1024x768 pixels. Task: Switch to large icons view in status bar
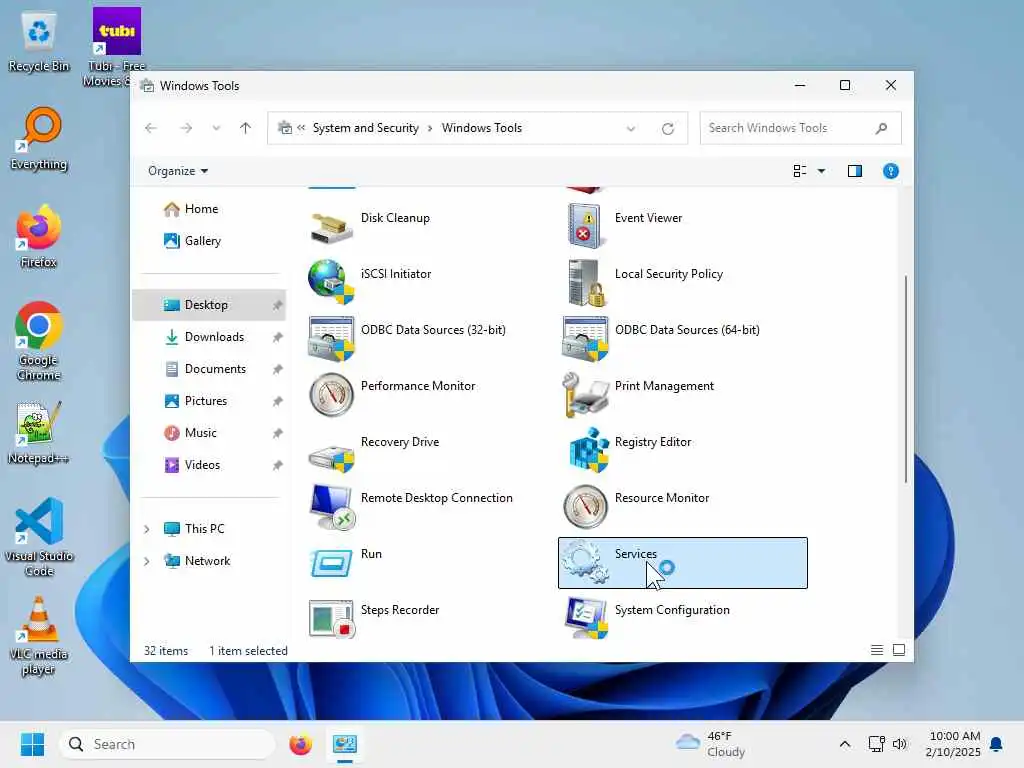899,650
